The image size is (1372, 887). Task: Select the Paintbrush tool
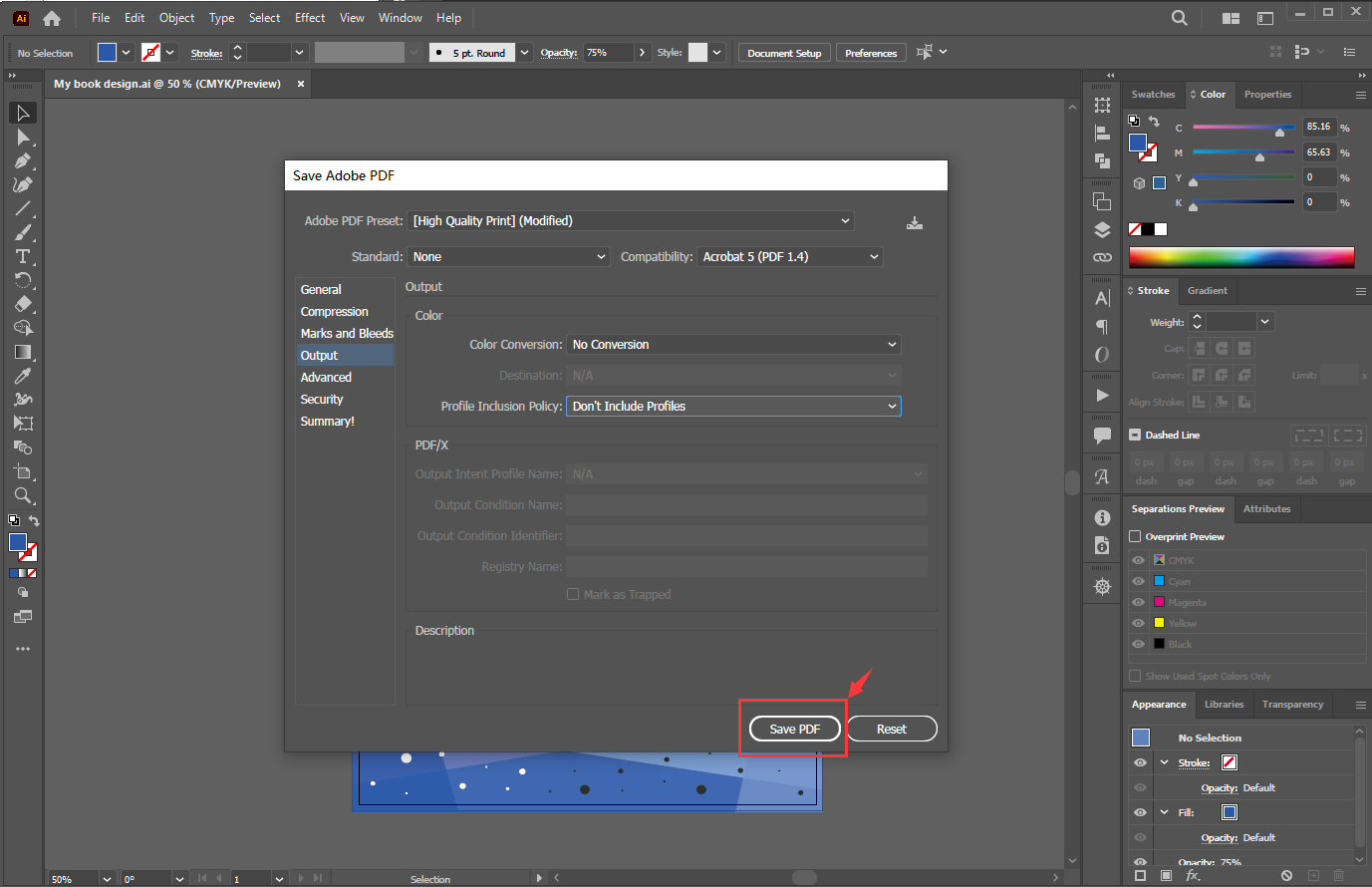click(x=23, y=232)
